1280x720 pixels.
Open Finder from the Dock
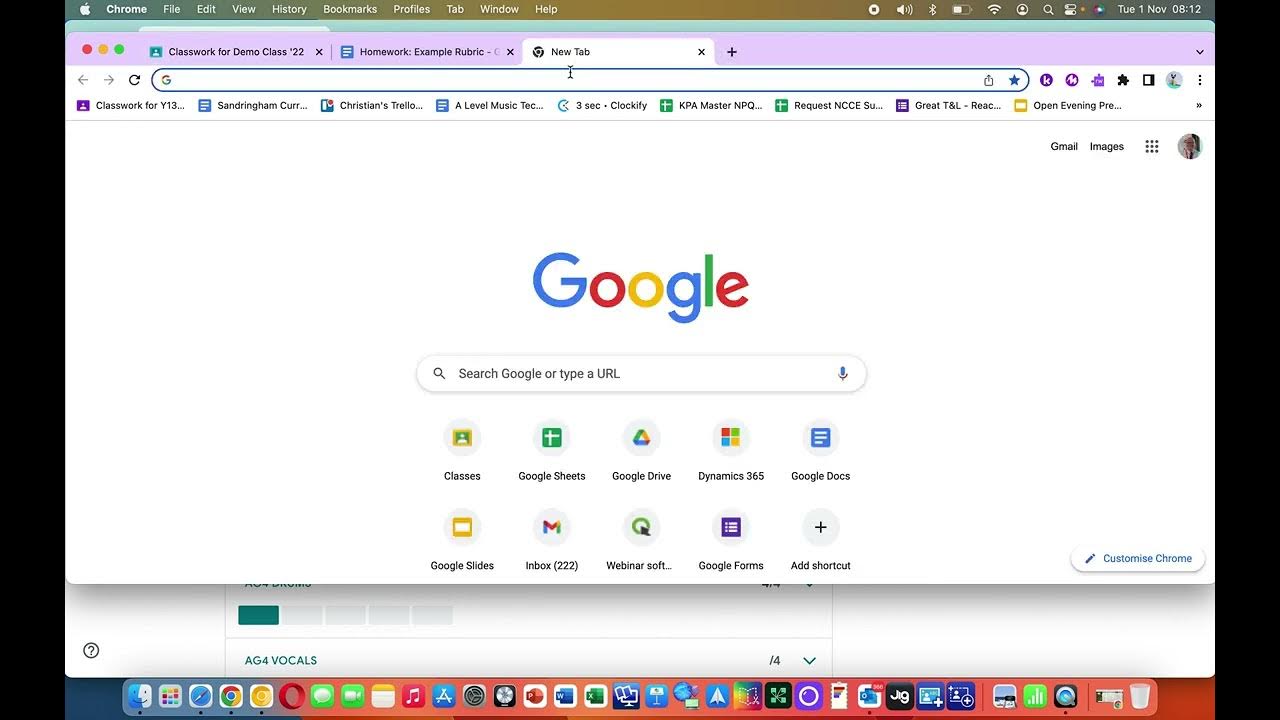pos(141,696)
